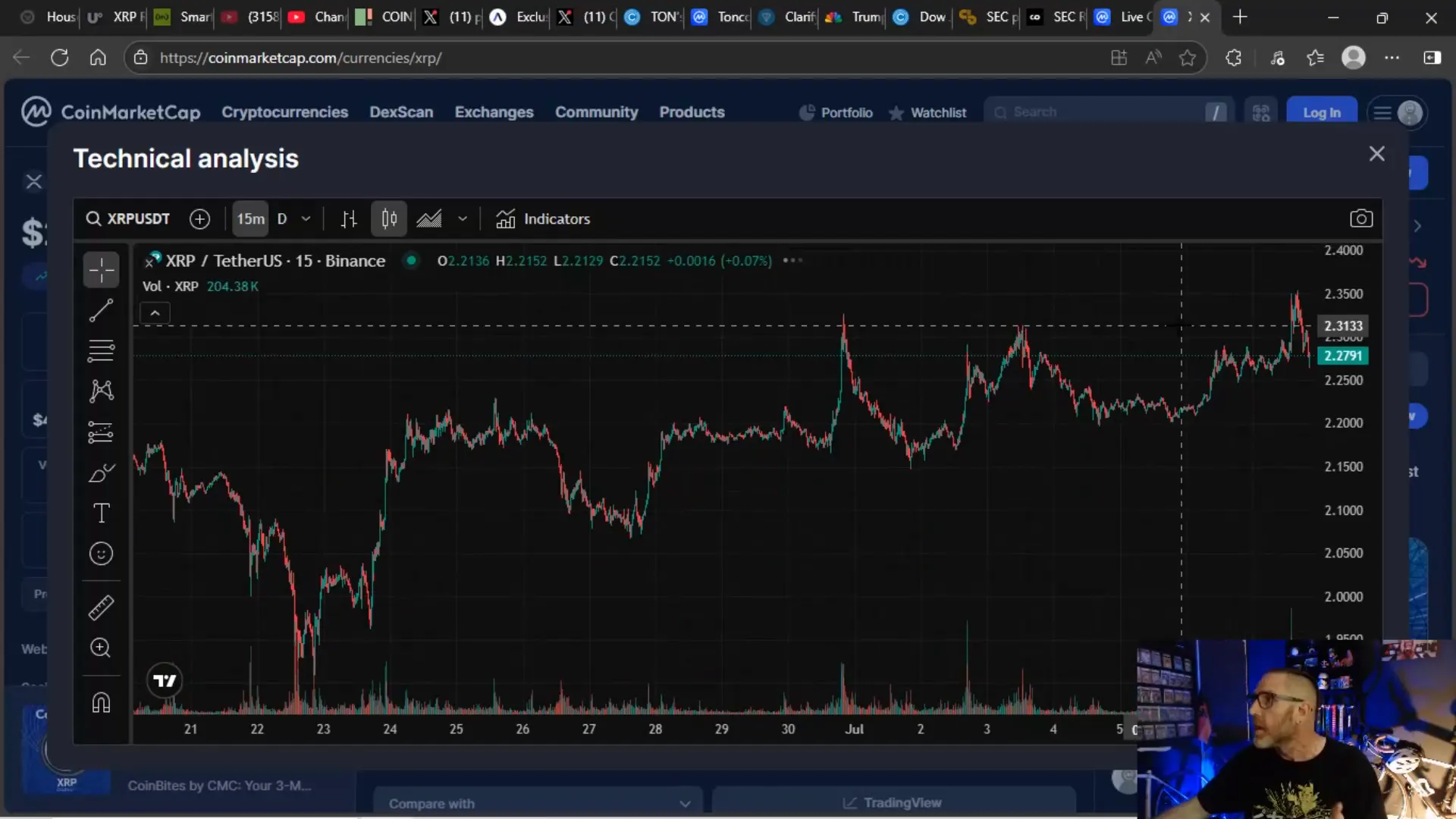The width and height of the screenshot is (1456, 819).
Task: Open the Products menu
Action: (692, 112)
